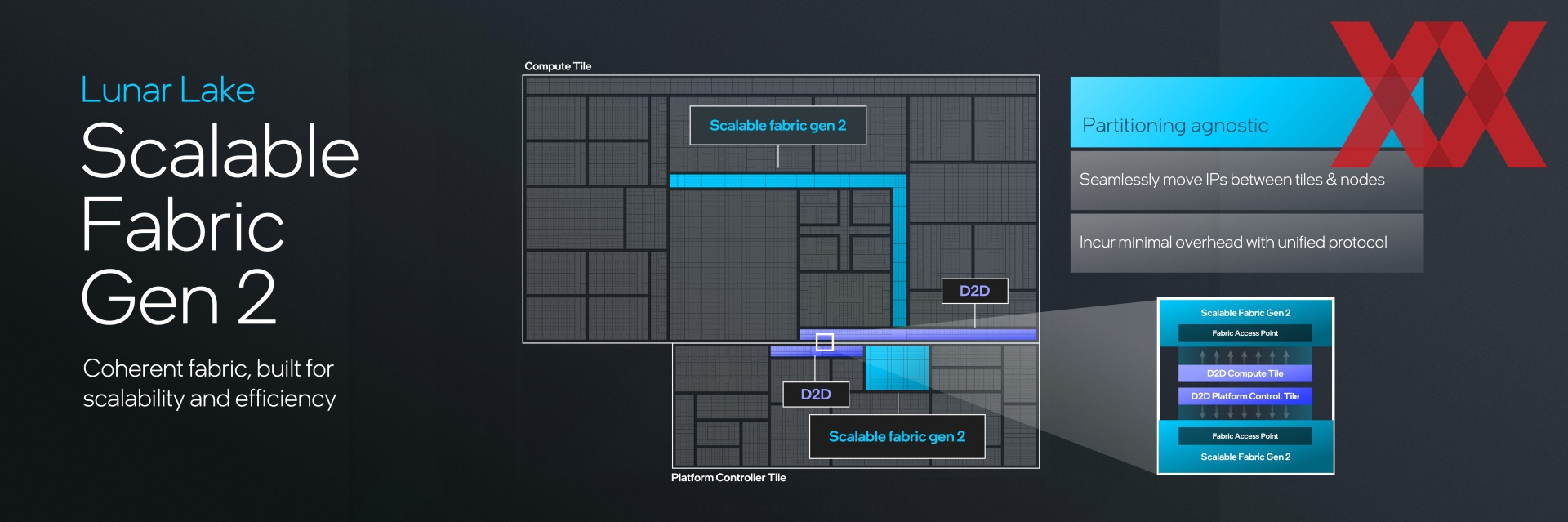Click 'Incur minimal overhead with unified protocol'
Screen dimensions: 1568x522
click(x=1246, y=243)
